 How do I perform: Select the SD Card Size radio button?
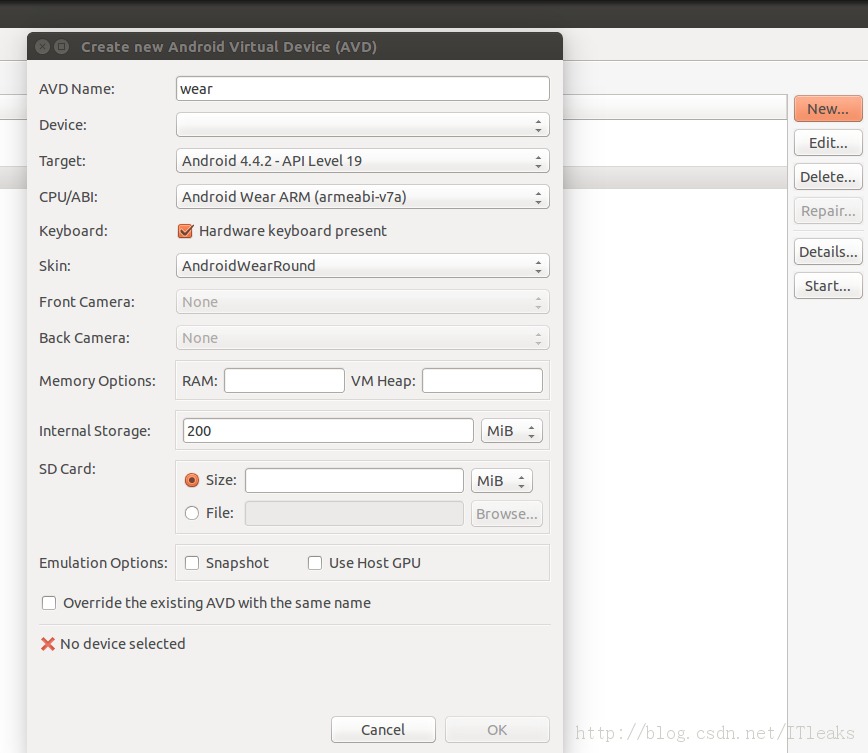(x=192, y=480)
